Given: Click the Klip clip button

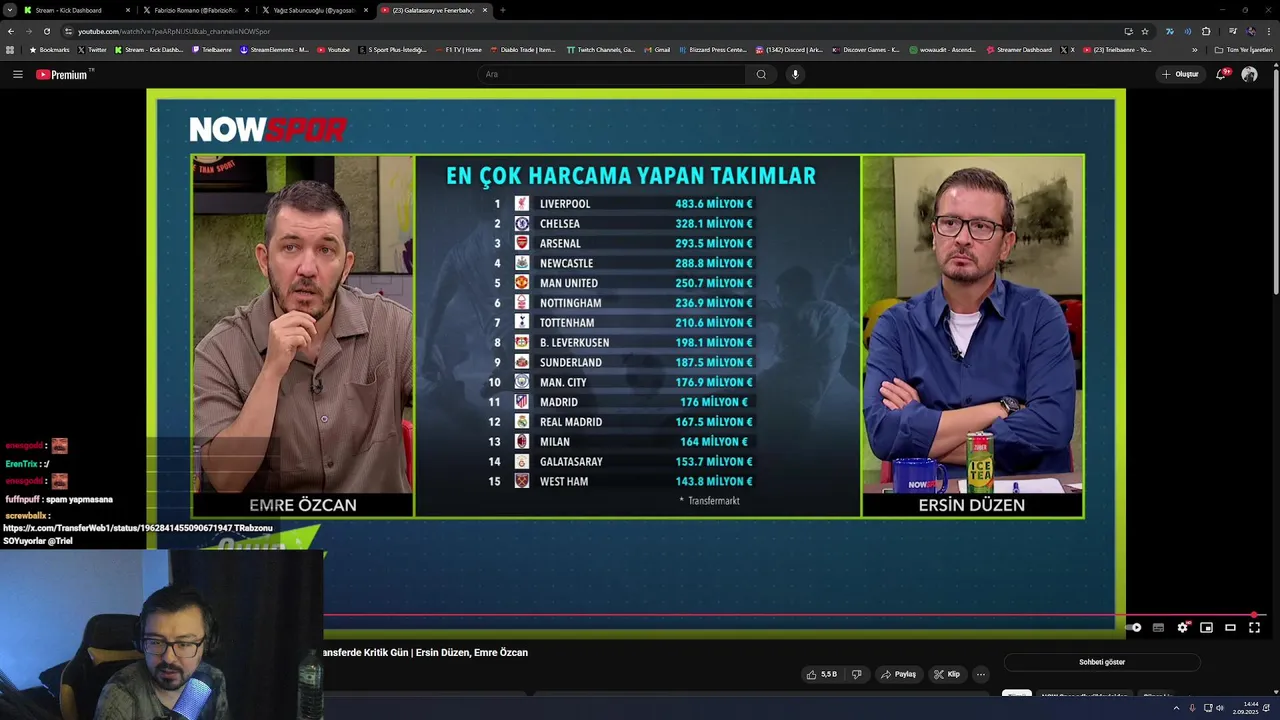Looking at the screenshot, I should [947, 674].
